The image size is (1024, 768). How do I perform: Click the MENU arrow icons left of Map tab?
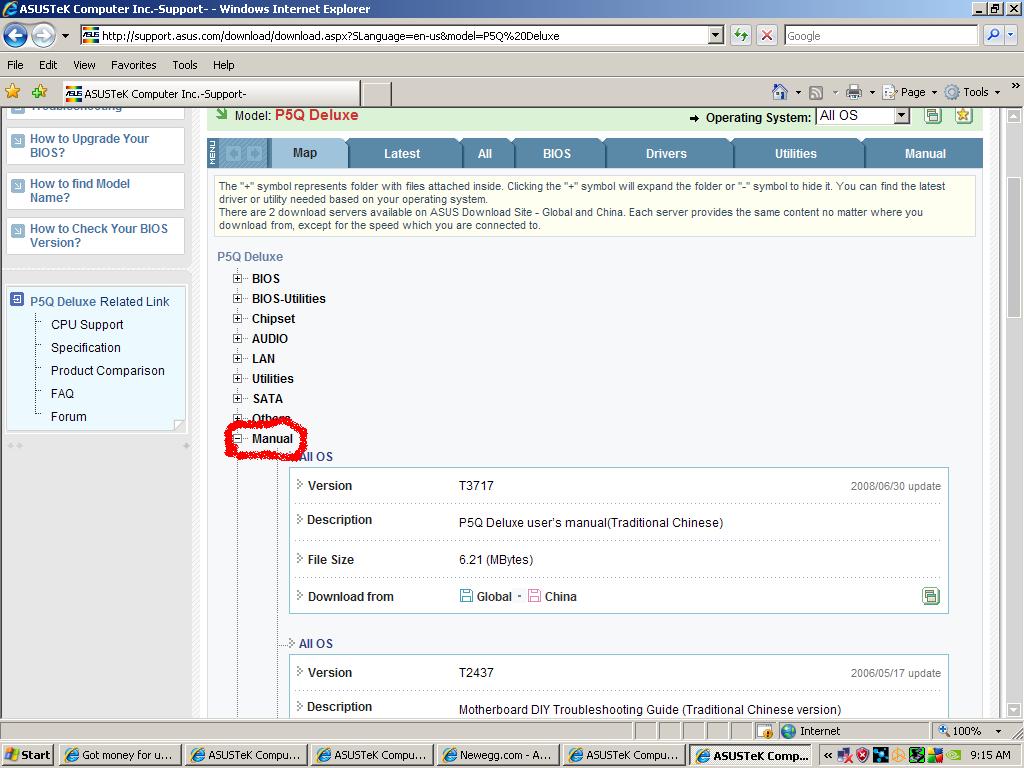coord(244,153)
